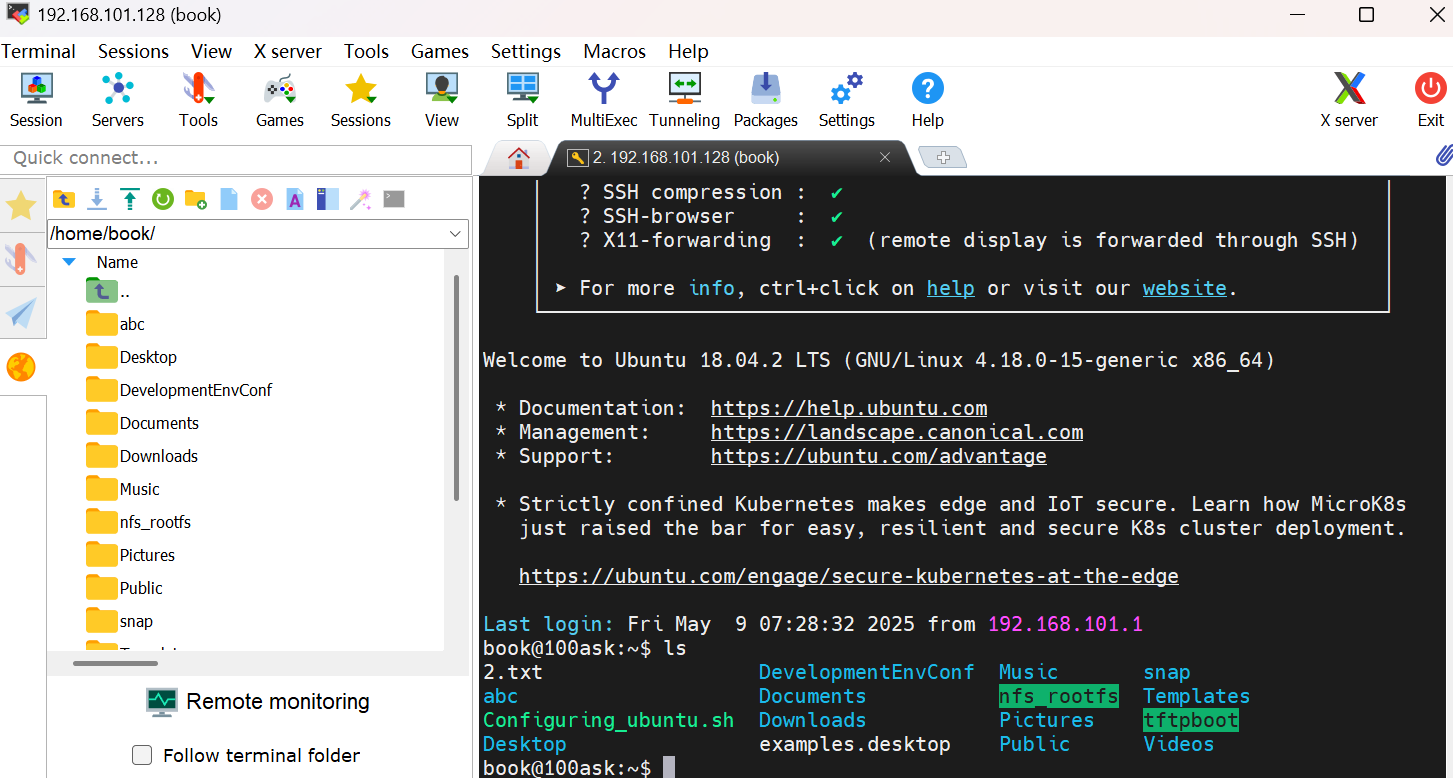The image size is (1453, 778).
Task: Launch MultiExec mode
Action: [x=604, y=101]
